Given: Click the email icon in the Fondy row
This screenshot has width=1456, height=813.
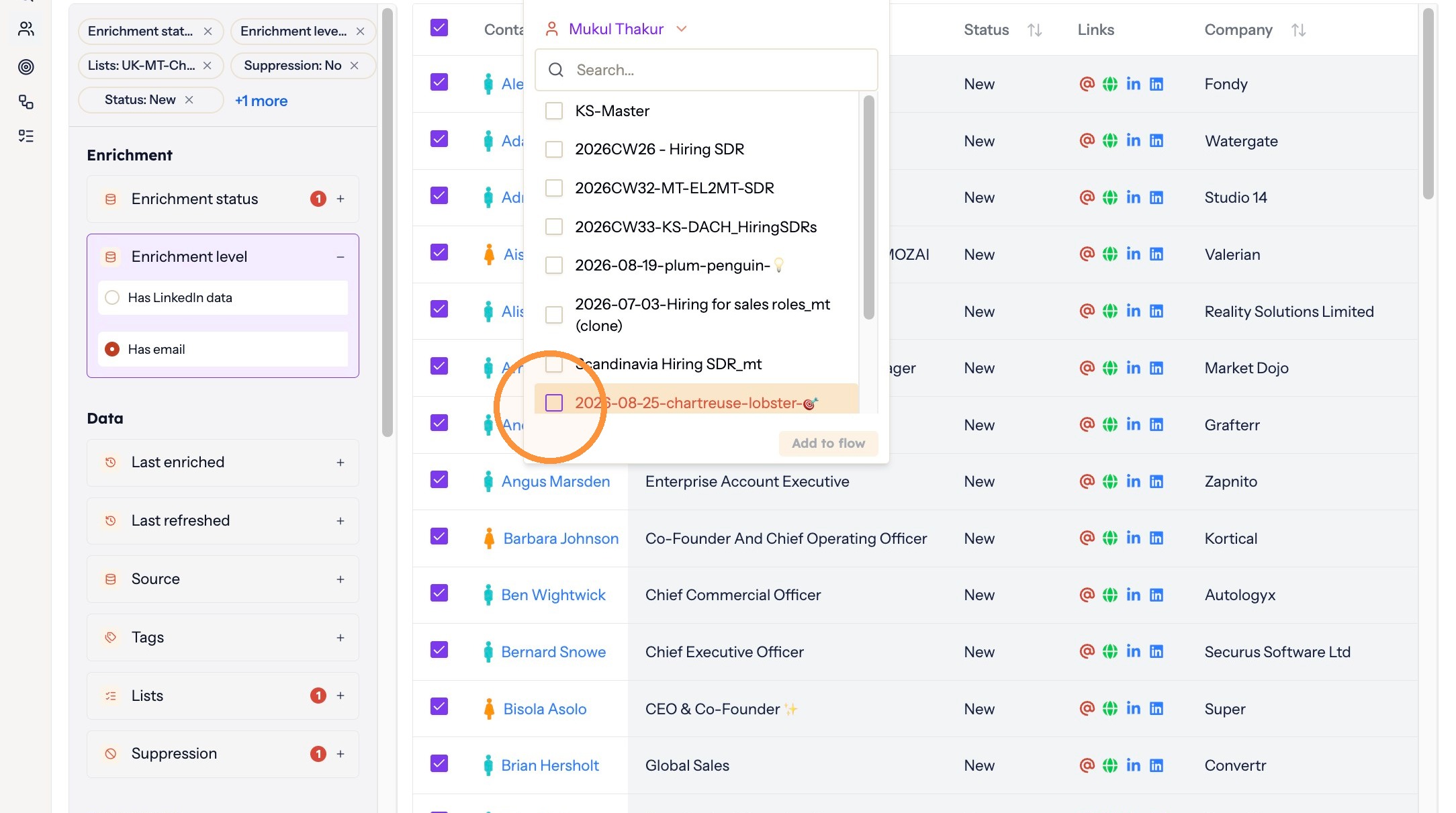Looking at the screenshot, I should point(1087,84).
